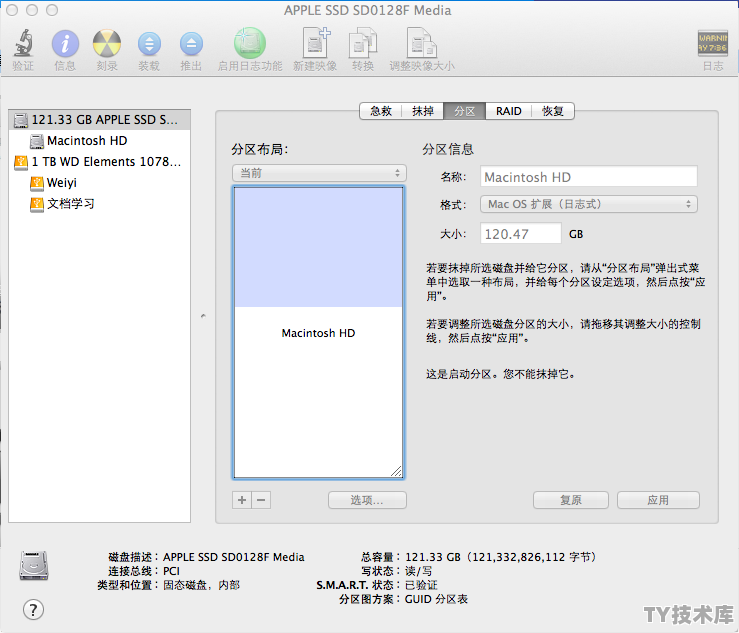Select the 文档学习 volume

pyautogui.click(x=99, y=204)
